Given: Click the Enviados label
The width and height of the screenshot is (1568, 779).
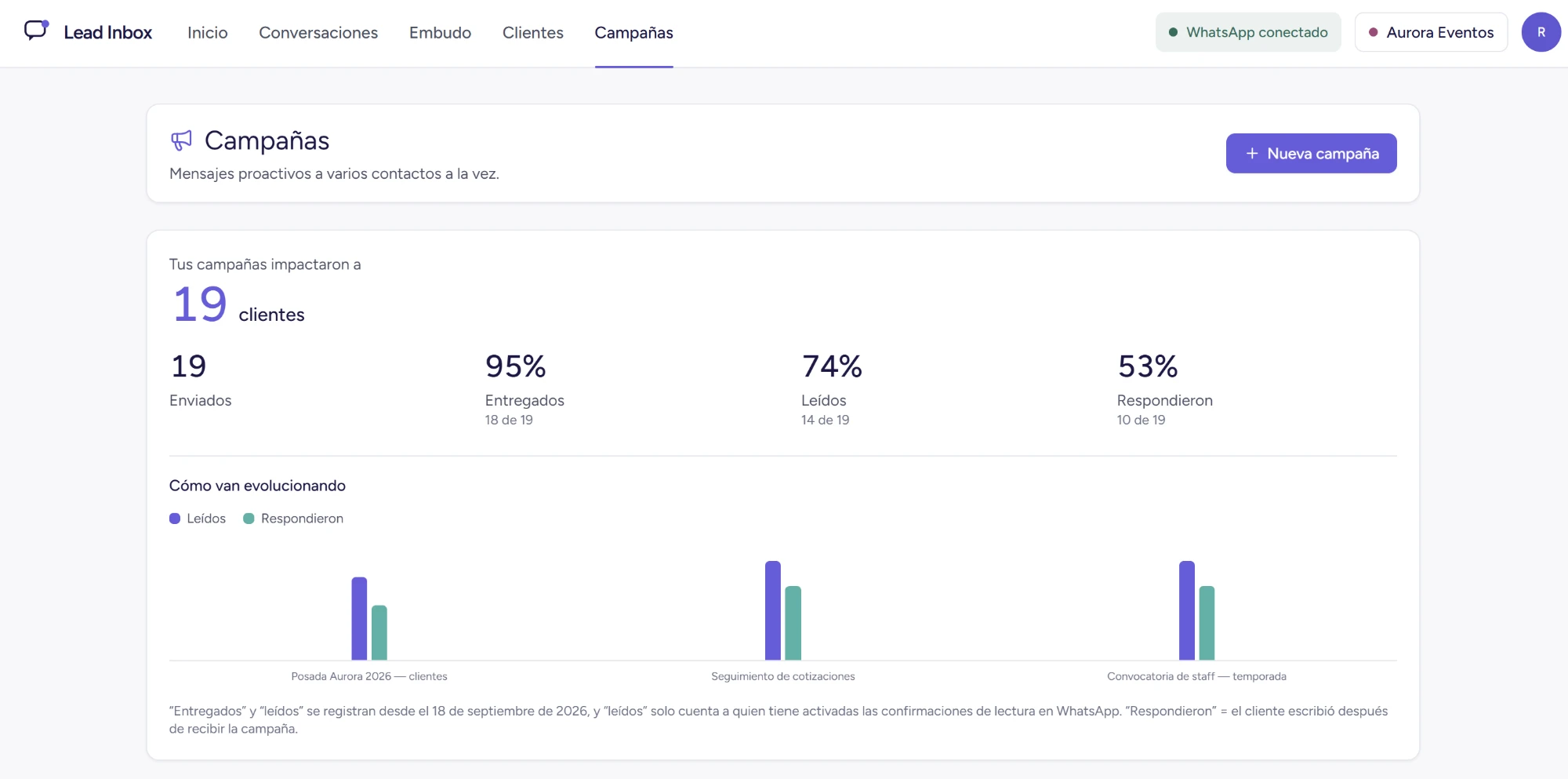Looking at the screenshot, I should [x=201, y=400].
